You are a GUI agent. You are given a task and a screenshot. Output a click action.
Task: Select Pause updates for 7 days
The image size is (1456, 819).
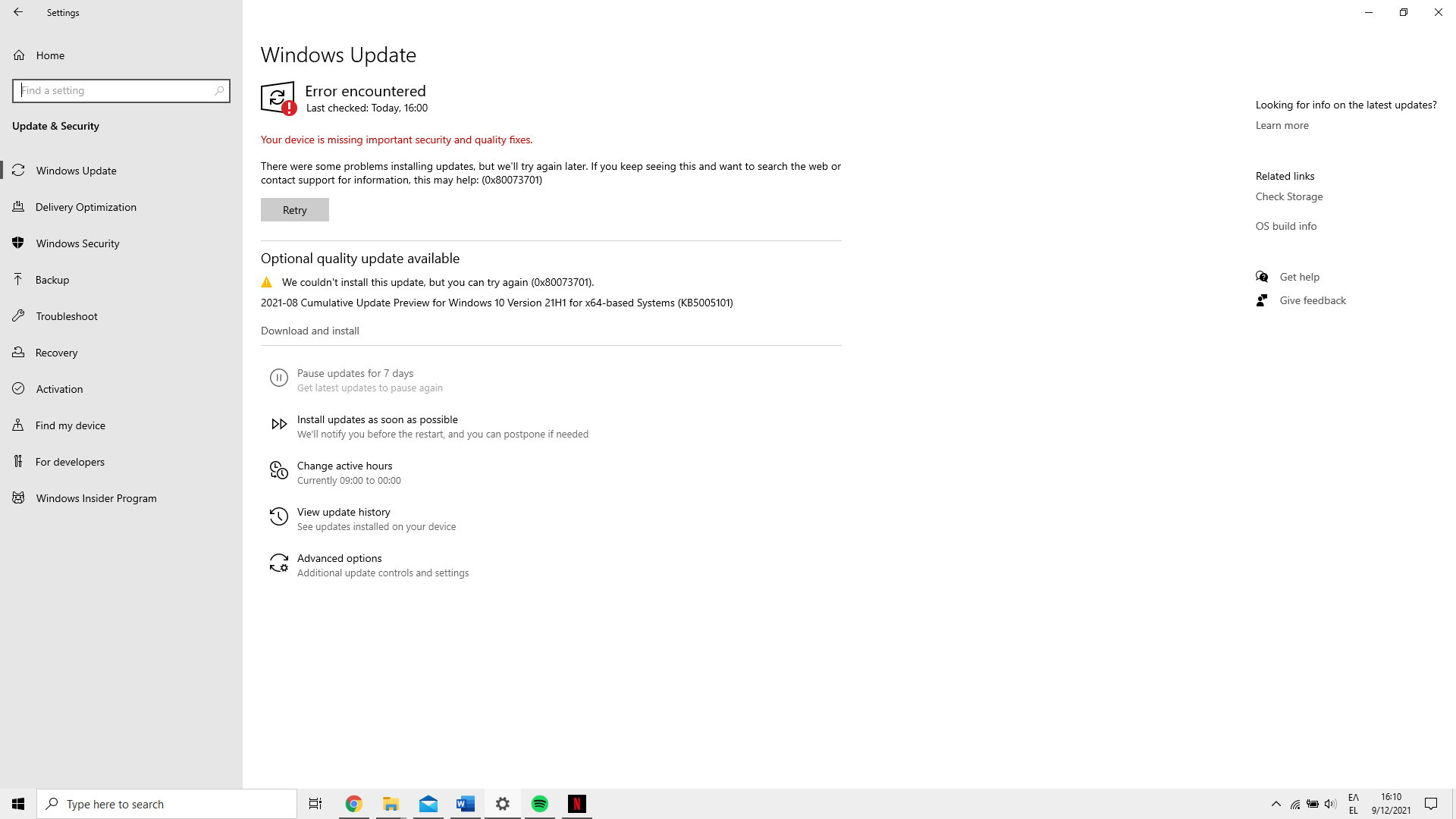click(x=355, y=373)
